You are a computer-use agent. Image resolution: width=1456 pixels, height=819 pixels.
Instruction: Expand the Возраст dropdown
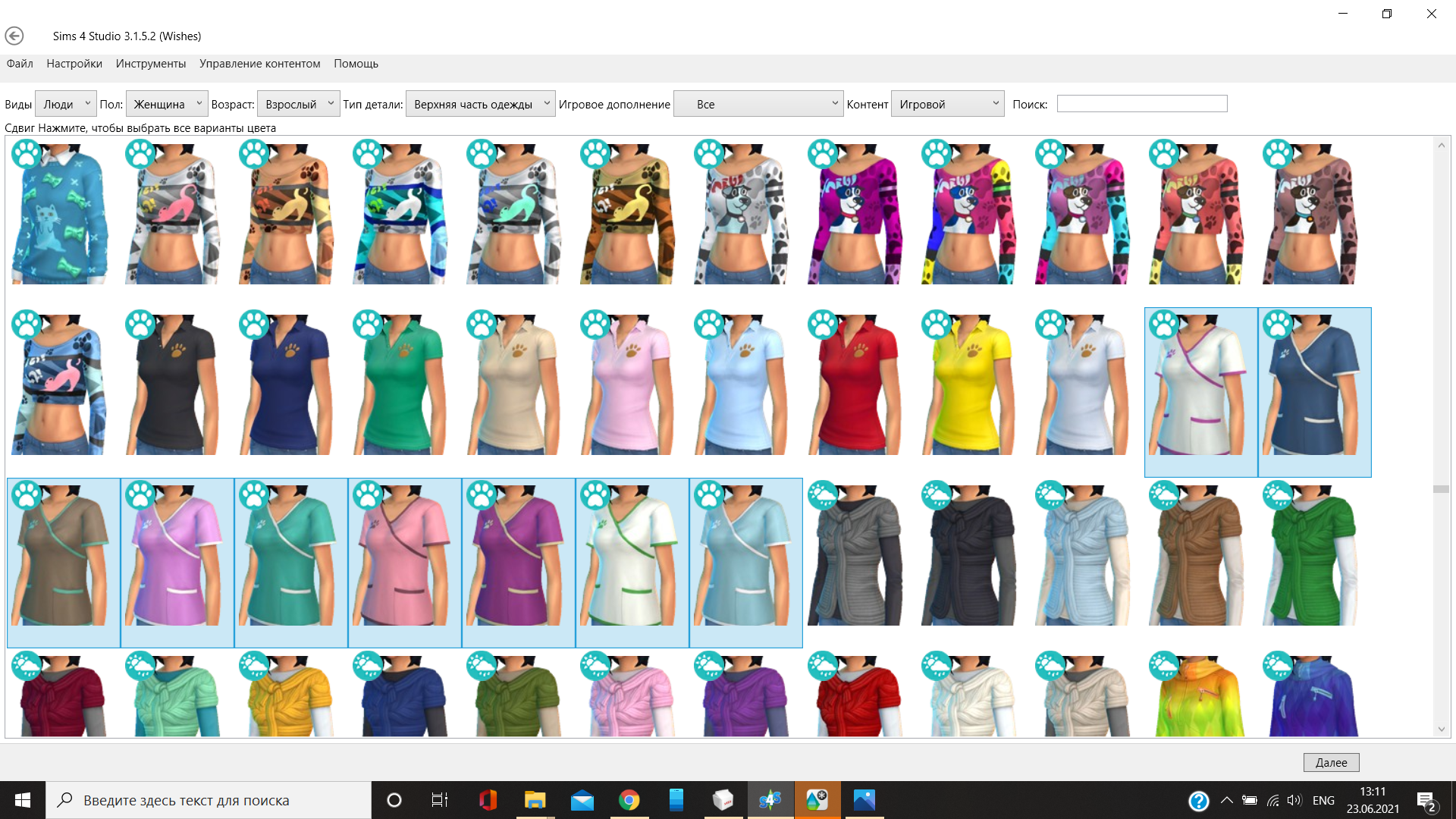[x=298, y=104]
